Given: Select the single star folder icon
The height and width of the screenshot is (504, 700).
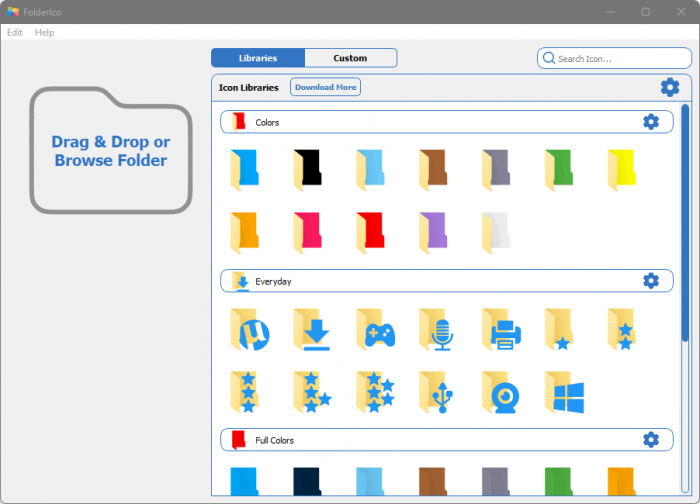Looking at the screenshot, I should [x=558, y=329].
